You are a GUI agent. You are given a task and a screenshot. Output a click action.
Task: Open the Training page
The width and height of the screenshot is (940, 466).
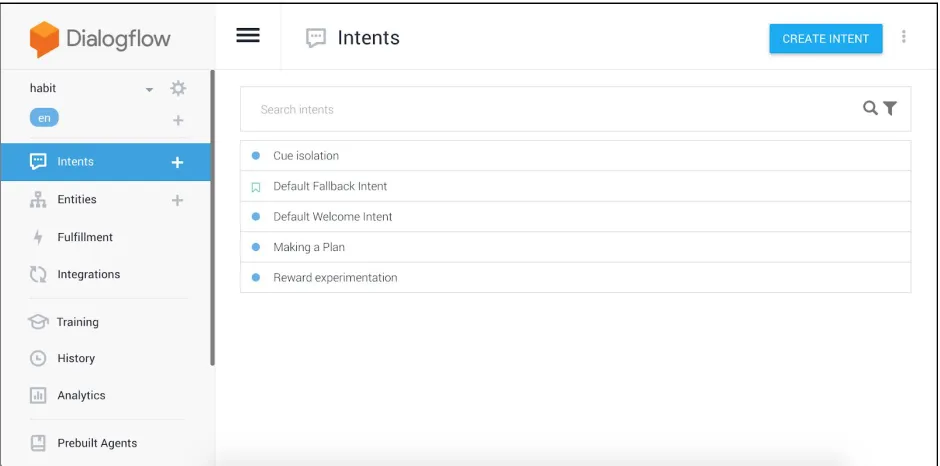click(77, 322)
